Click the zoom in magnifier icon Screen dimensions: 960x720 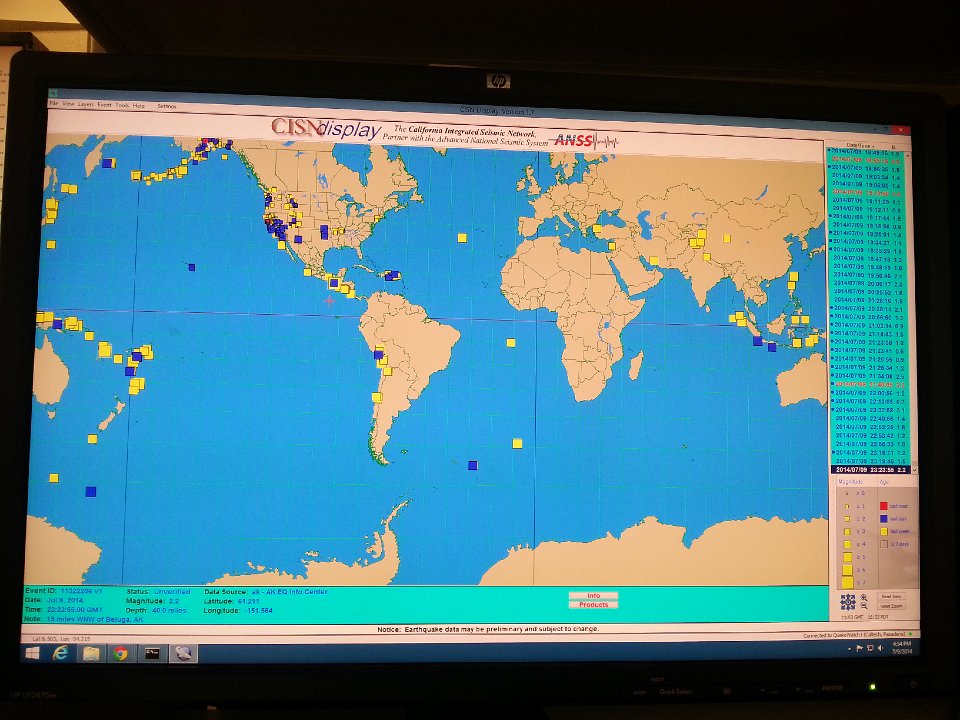point(863,597)
